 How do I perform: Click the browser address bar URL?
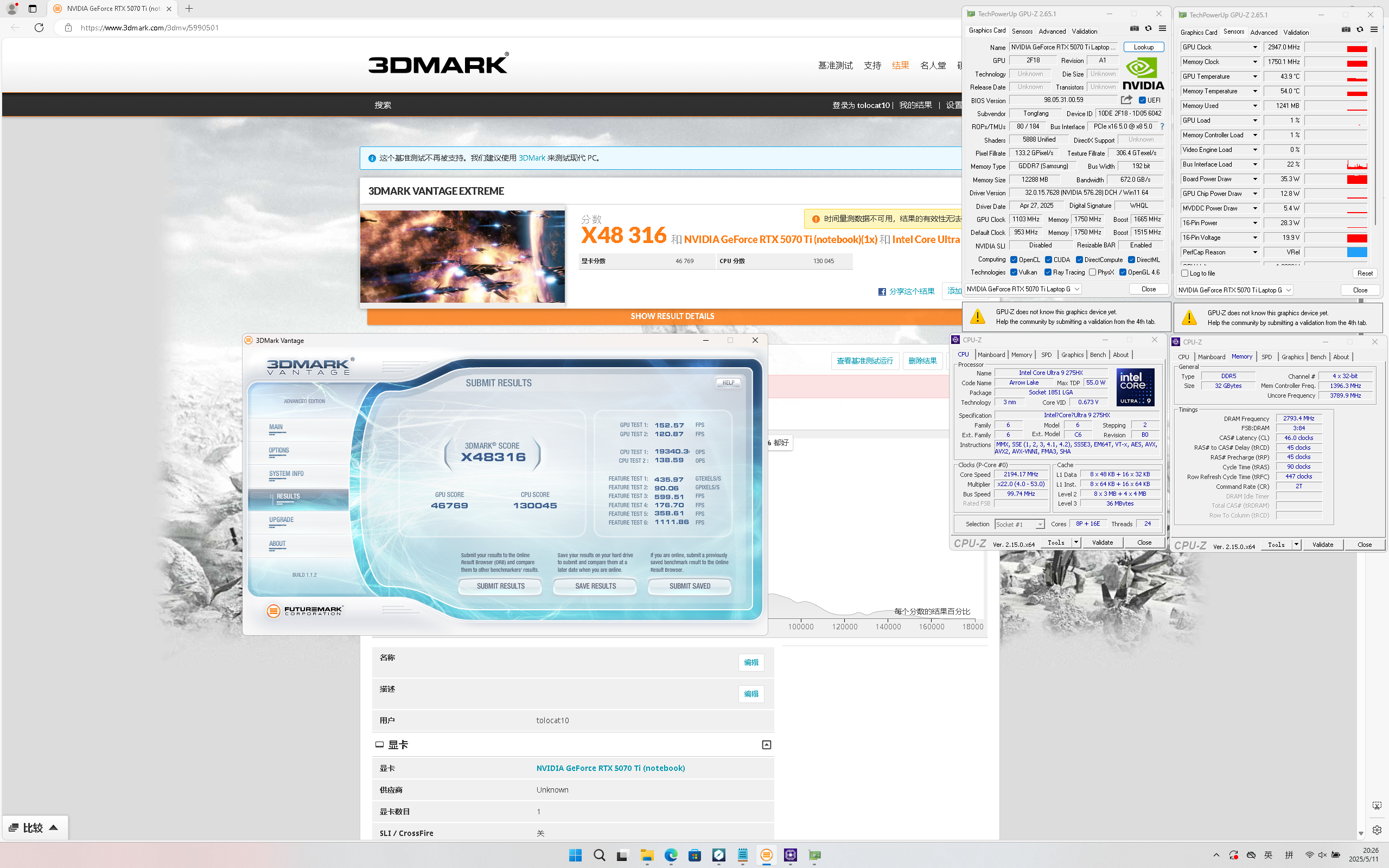[x=149, y=28]
